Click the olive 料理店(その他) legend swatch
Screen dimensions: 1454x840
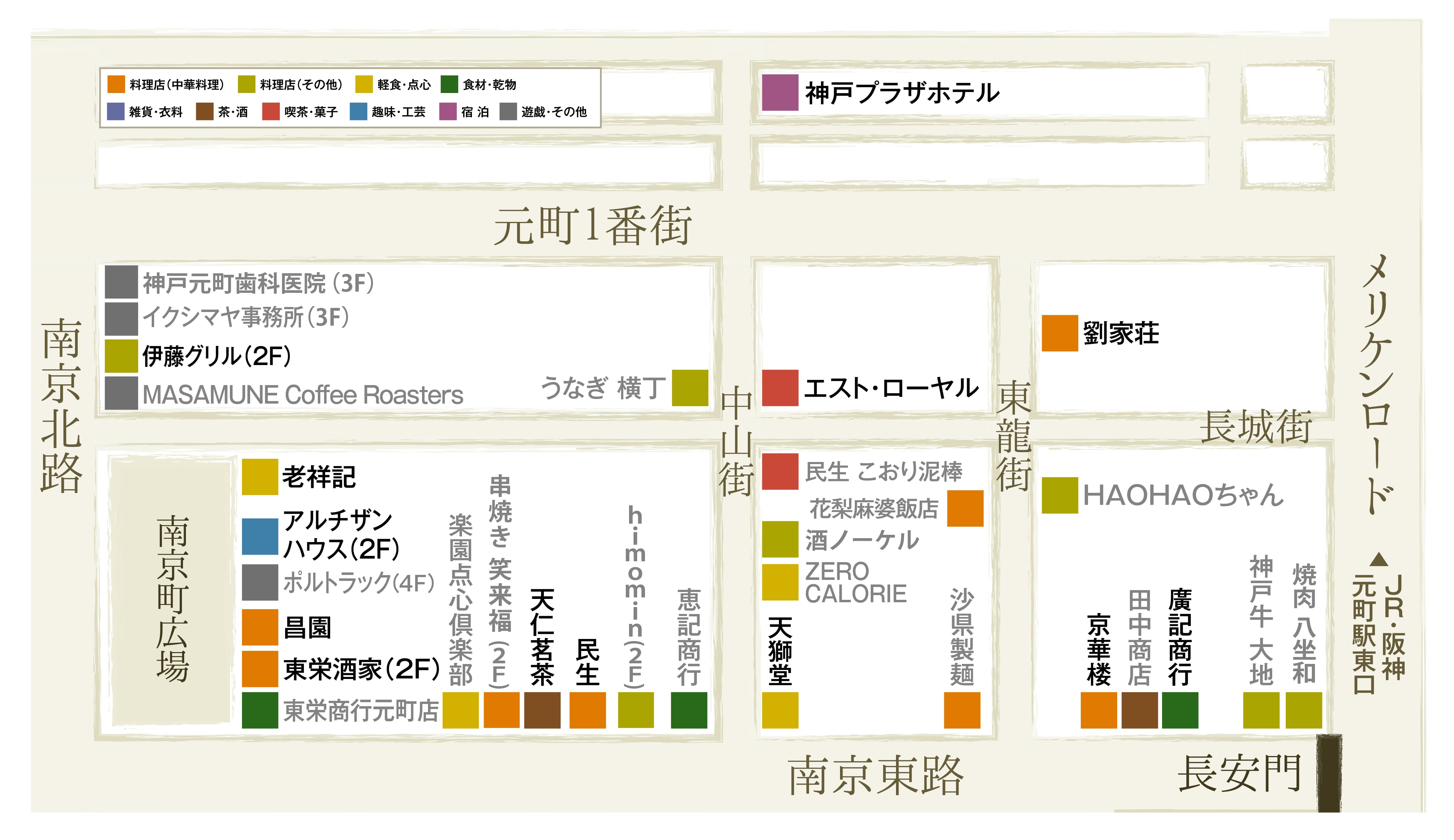click(x=246, y=84)
